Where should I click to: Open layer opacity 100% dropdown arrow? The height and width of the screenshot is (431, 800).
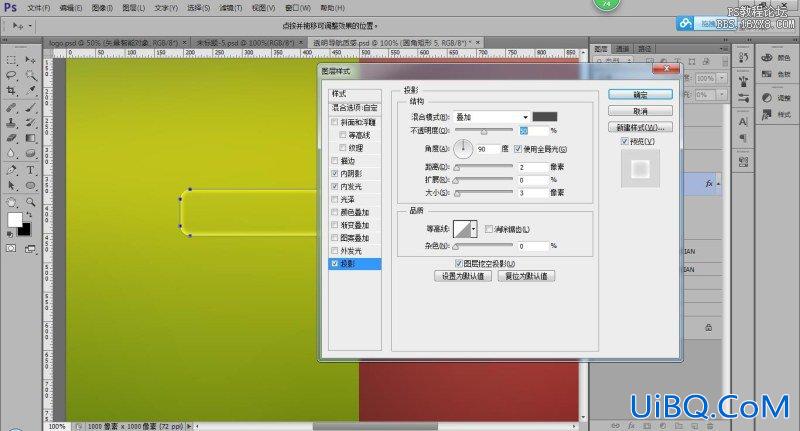tap(722, 79)
